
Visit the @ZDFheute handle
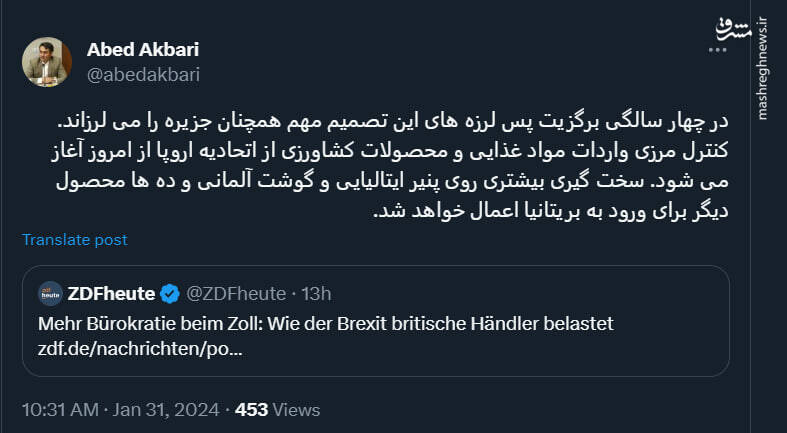pyautogui.click(x=236, y=294)
